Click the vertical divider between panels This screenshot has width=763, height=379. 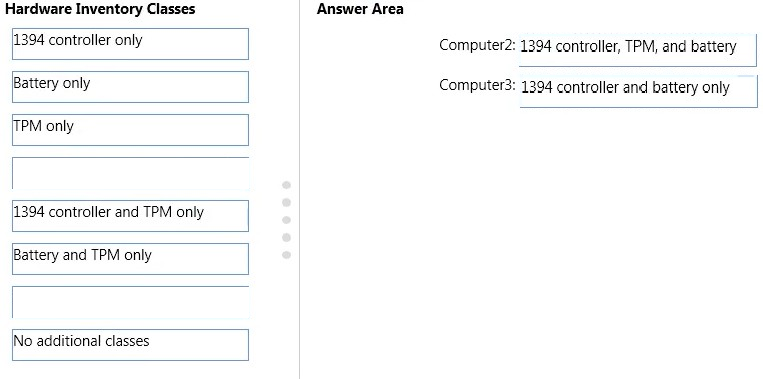(300, 189)
